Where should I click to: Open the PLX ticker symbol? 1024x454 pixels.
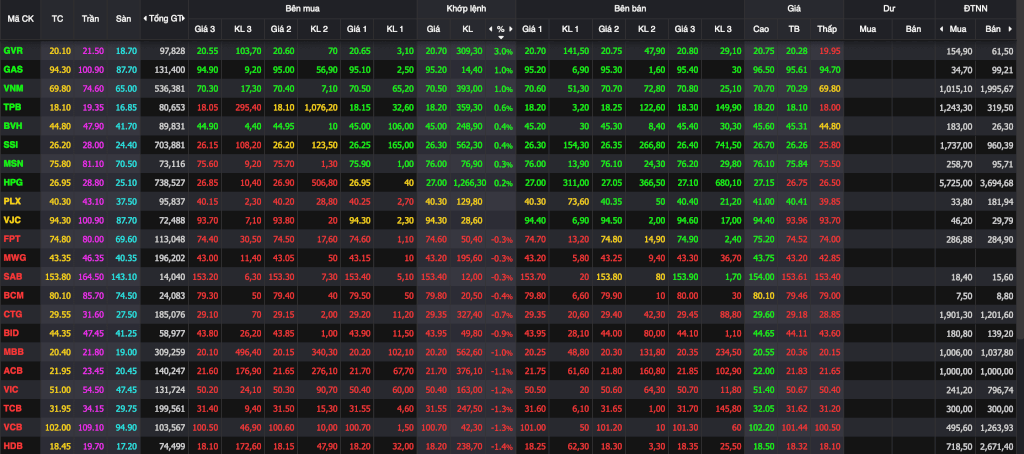(x=12, y=201)
